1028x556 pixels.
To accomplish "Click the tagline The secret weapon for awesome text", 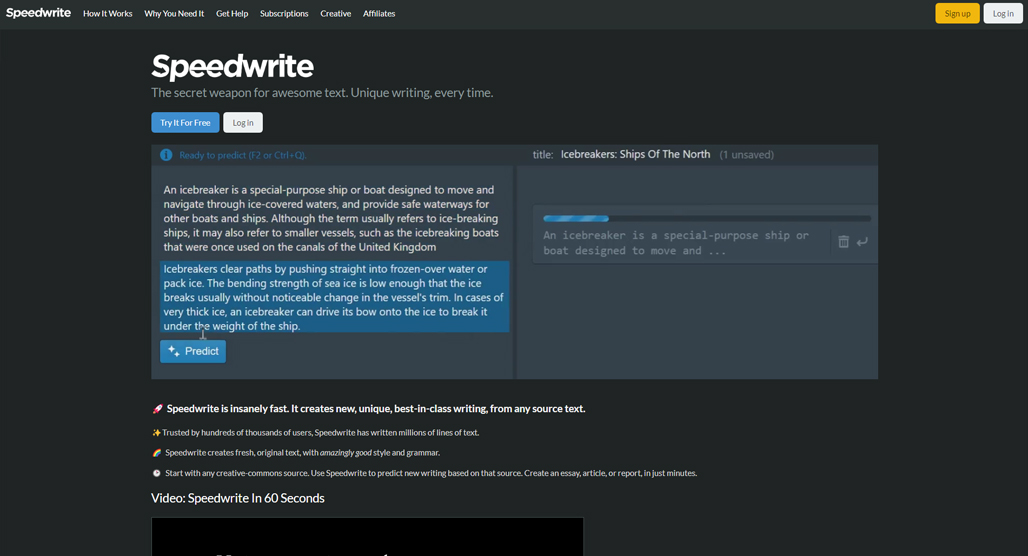I will click(322, 93).
